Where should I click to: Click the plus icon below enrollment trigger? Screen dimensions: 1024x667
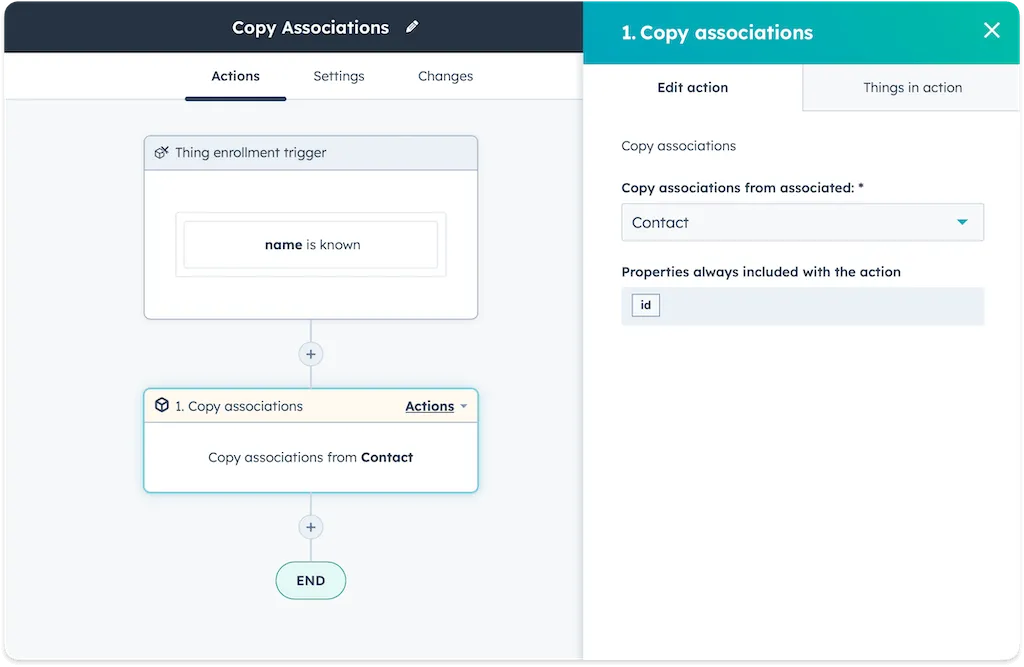pyautogui.click(x=311, y=354)
